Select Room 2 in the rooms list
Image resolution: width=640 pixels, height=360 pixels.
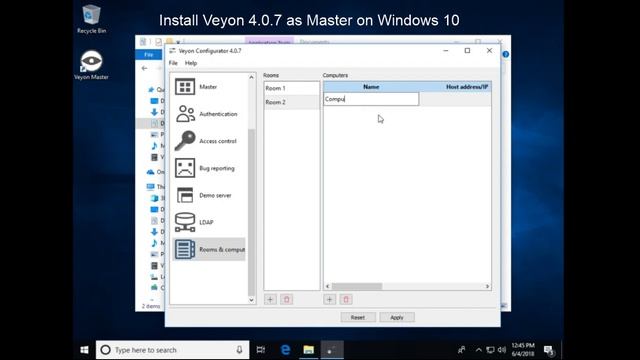coord(291,102)
